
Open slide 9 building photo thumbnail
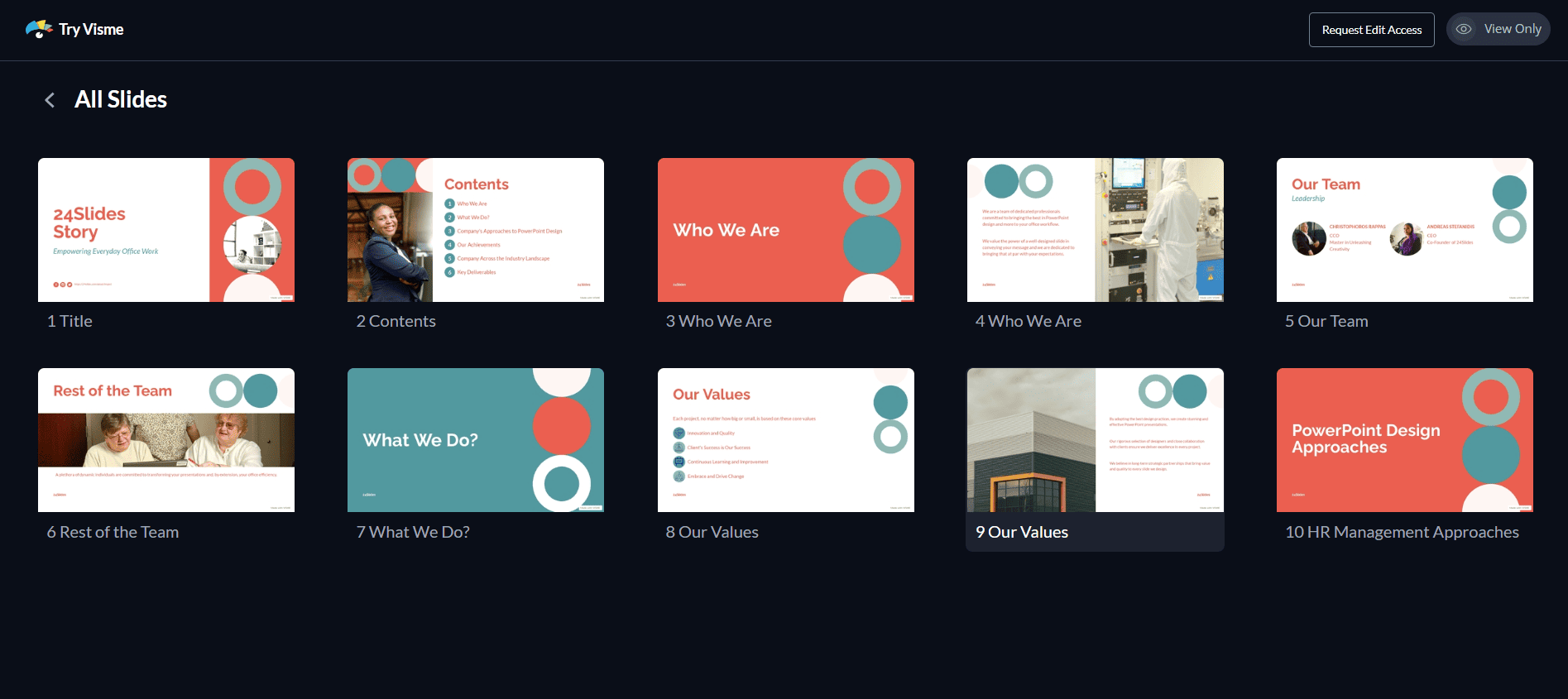pyautogui.click(x=1096, y=440)
